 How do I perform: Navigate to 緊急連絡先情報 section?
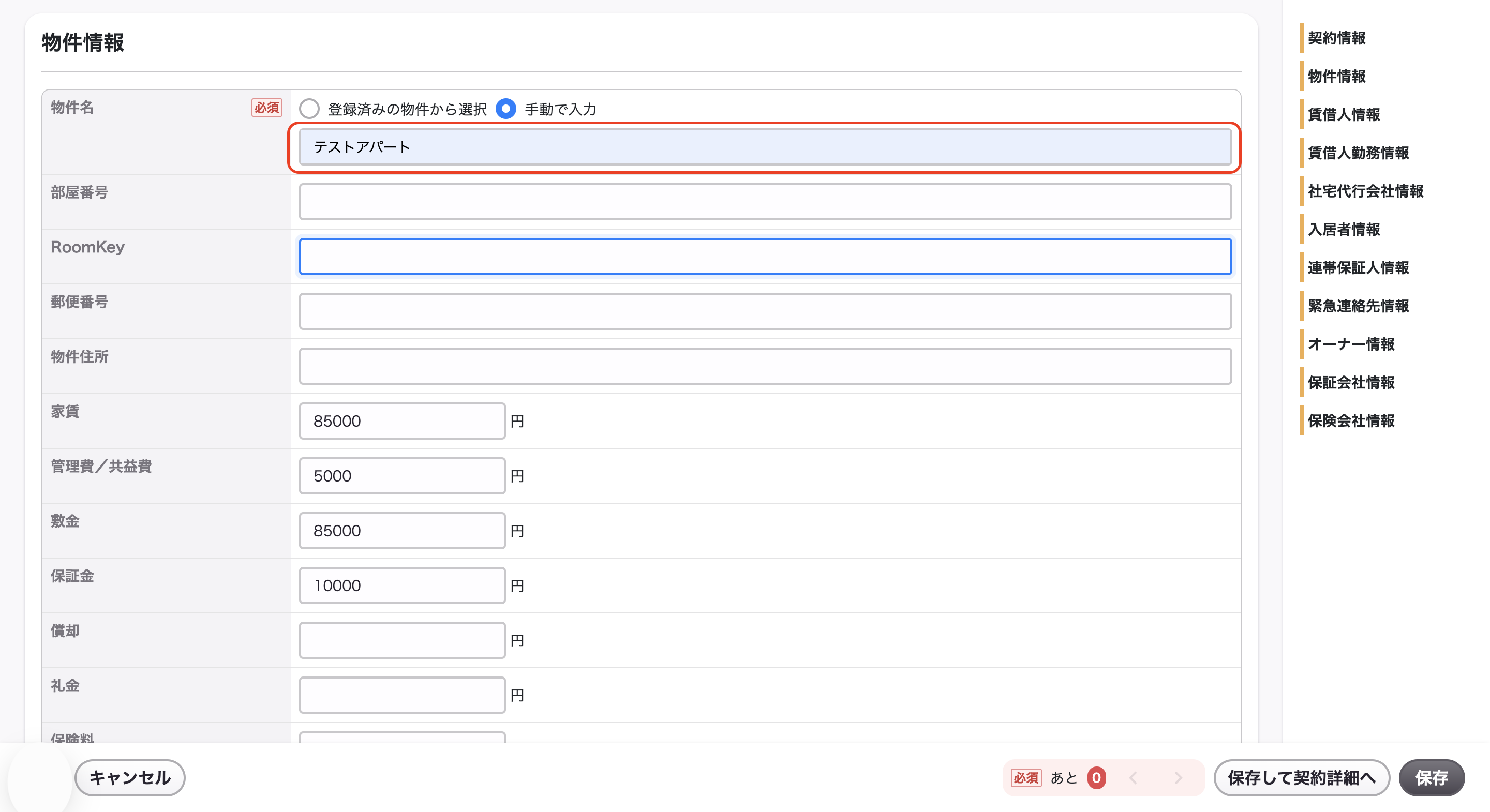point(1358,306)
